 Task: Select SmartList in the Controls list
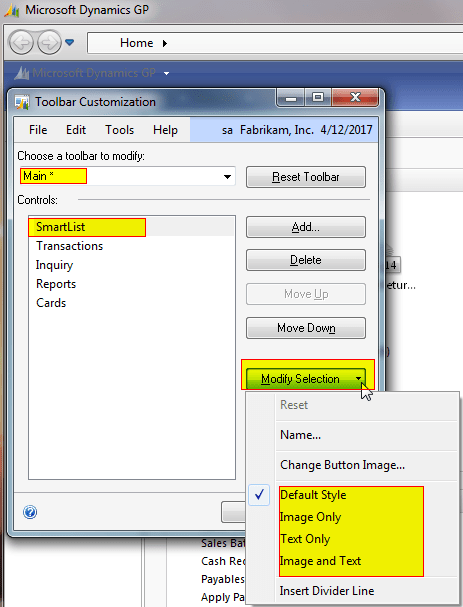[131, 227]
